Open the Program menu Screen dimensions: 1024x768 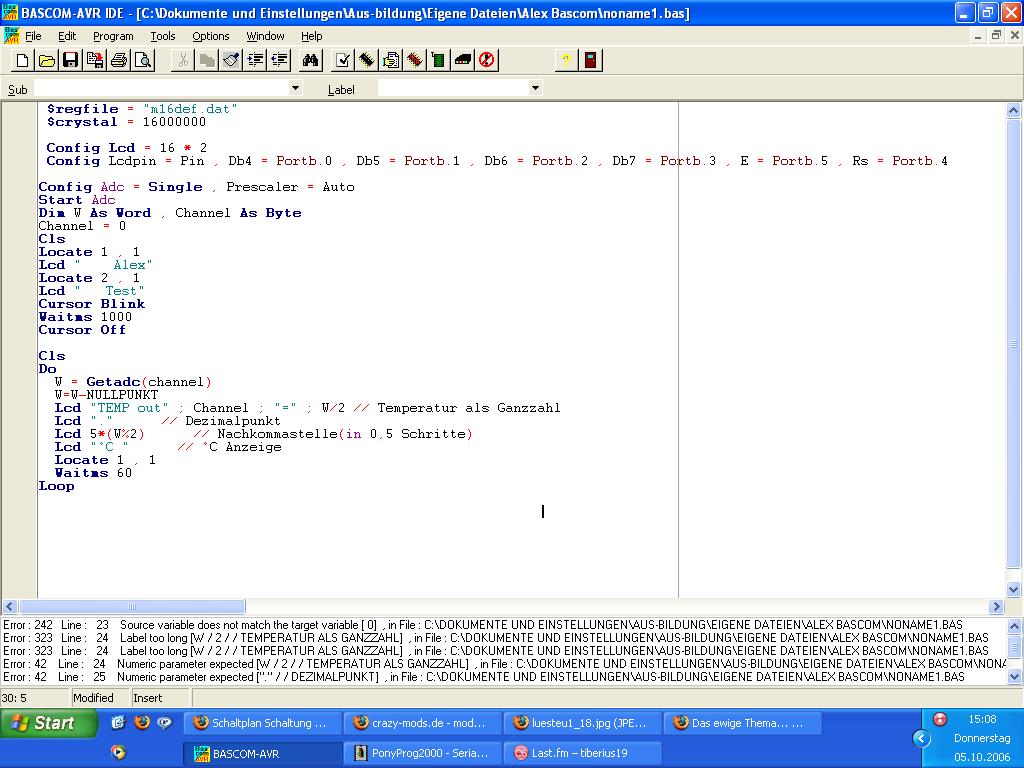113,36
